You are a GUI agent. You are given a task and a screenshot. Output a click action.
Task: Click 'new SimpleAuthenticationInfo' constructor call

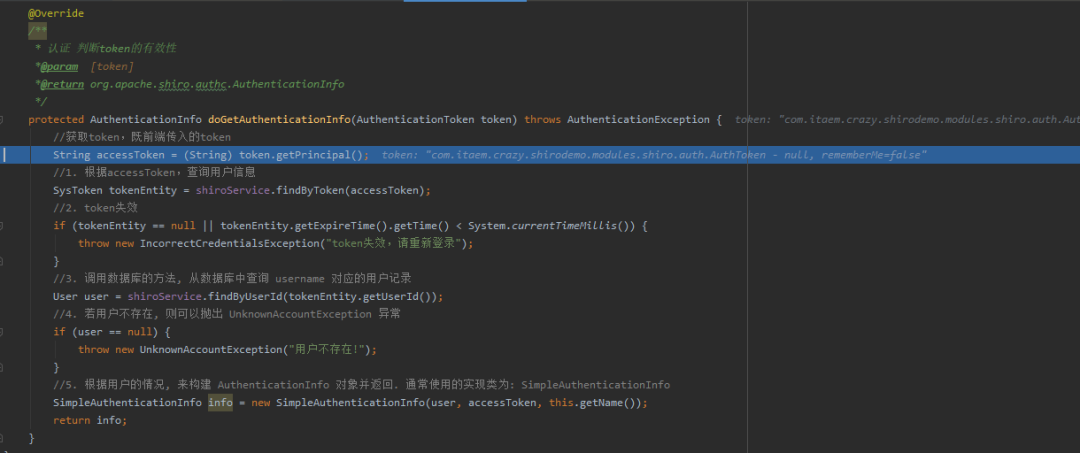(x=338, y=403)
